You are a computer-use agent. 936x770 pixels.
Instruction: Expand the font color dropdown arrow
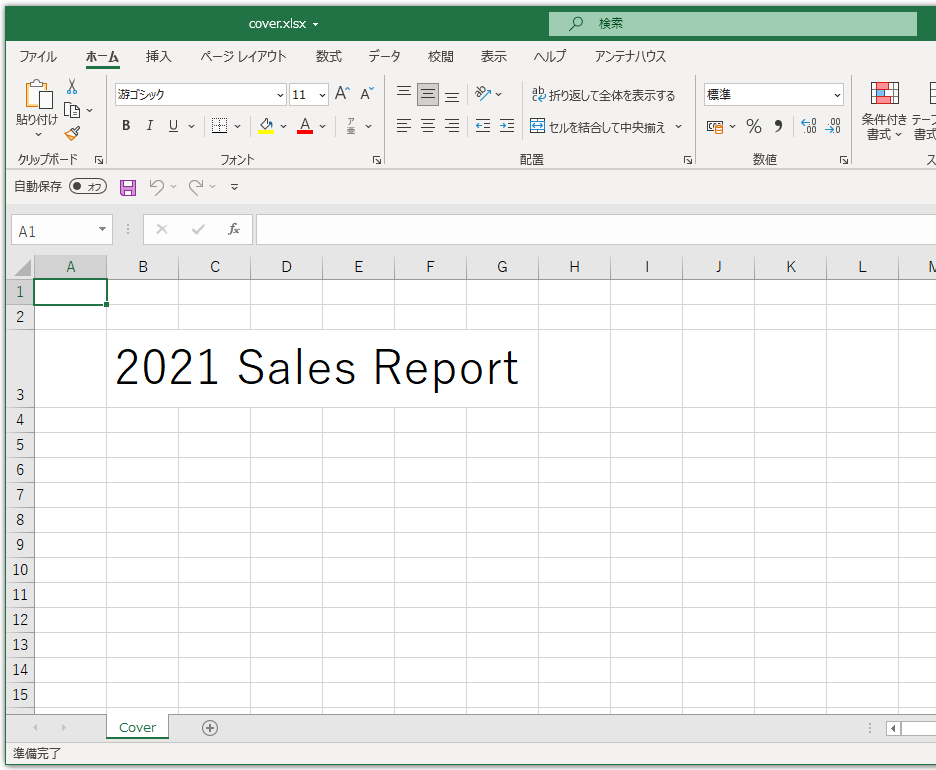point(322,127)
